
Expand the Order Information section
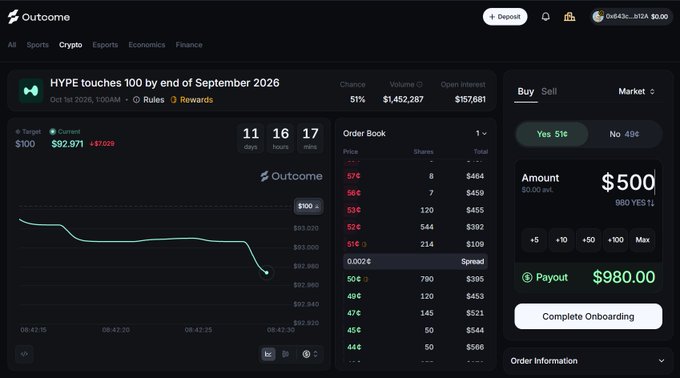coord(587,361)
